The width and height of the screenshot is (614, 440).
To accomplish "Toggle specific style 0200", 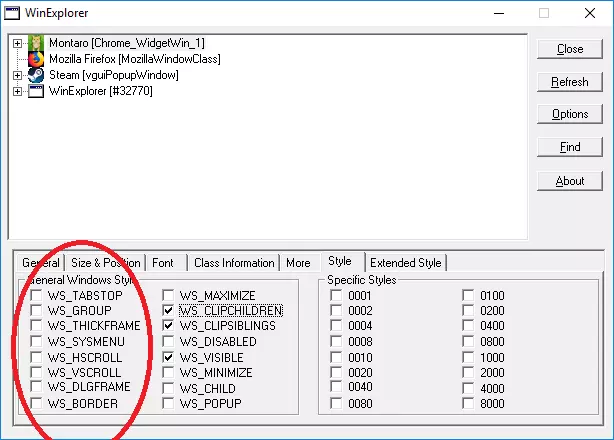I will click(468, 310).
